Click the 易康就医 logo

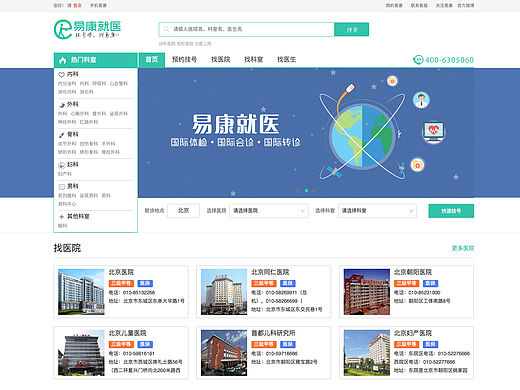tap(87, 29)
